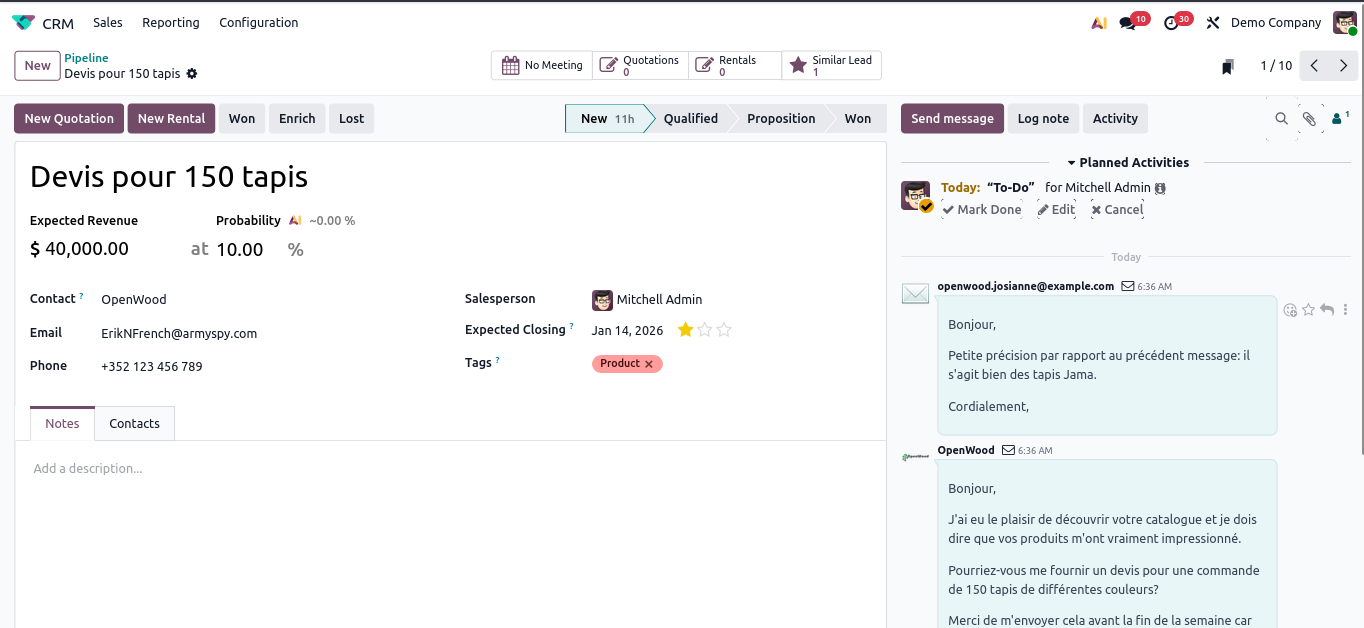Open message options three-dot menu

coord(1345,310)
